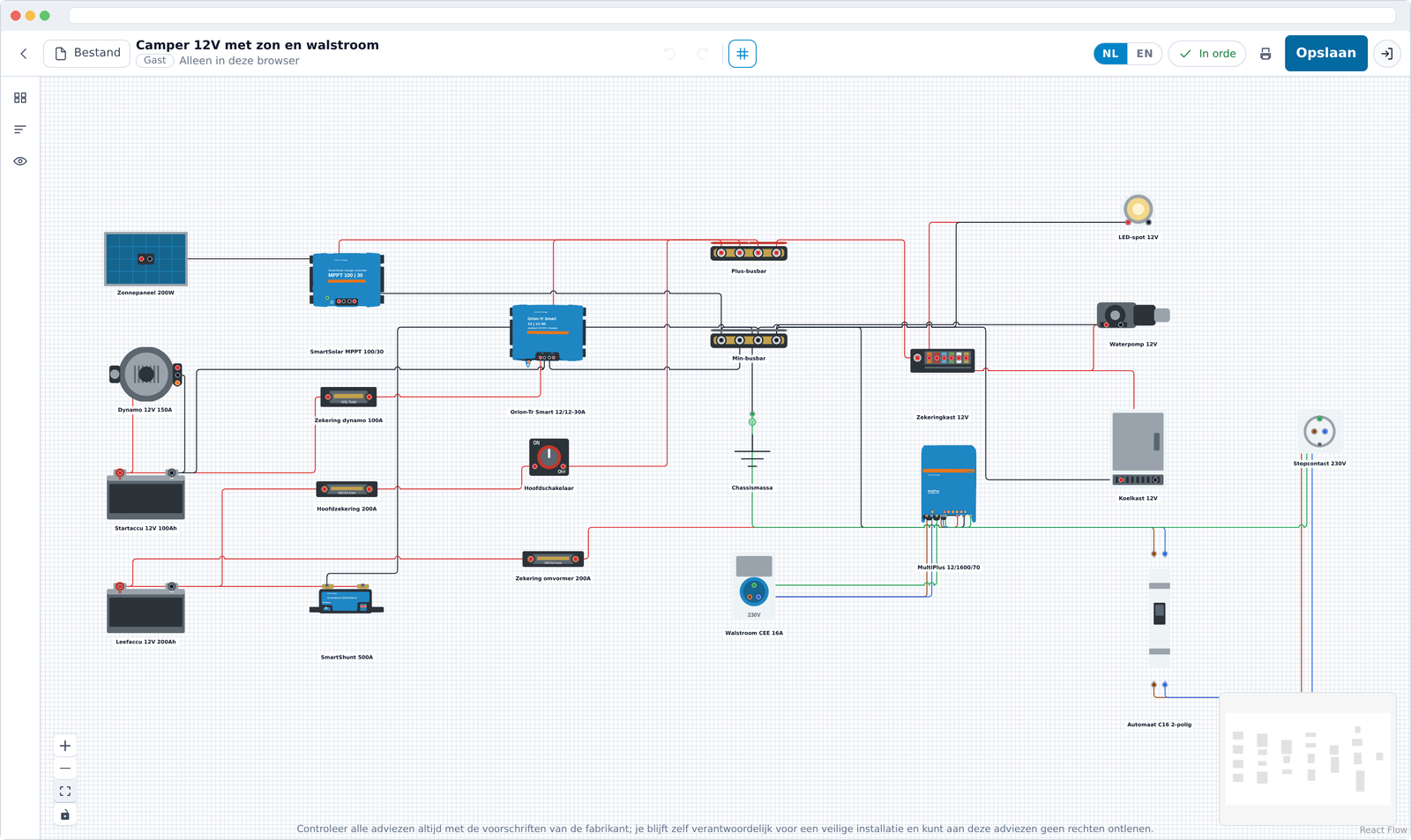1411x840 pixels.
Task: Zoom out with the minus button
Action: [x=65, y=769]
